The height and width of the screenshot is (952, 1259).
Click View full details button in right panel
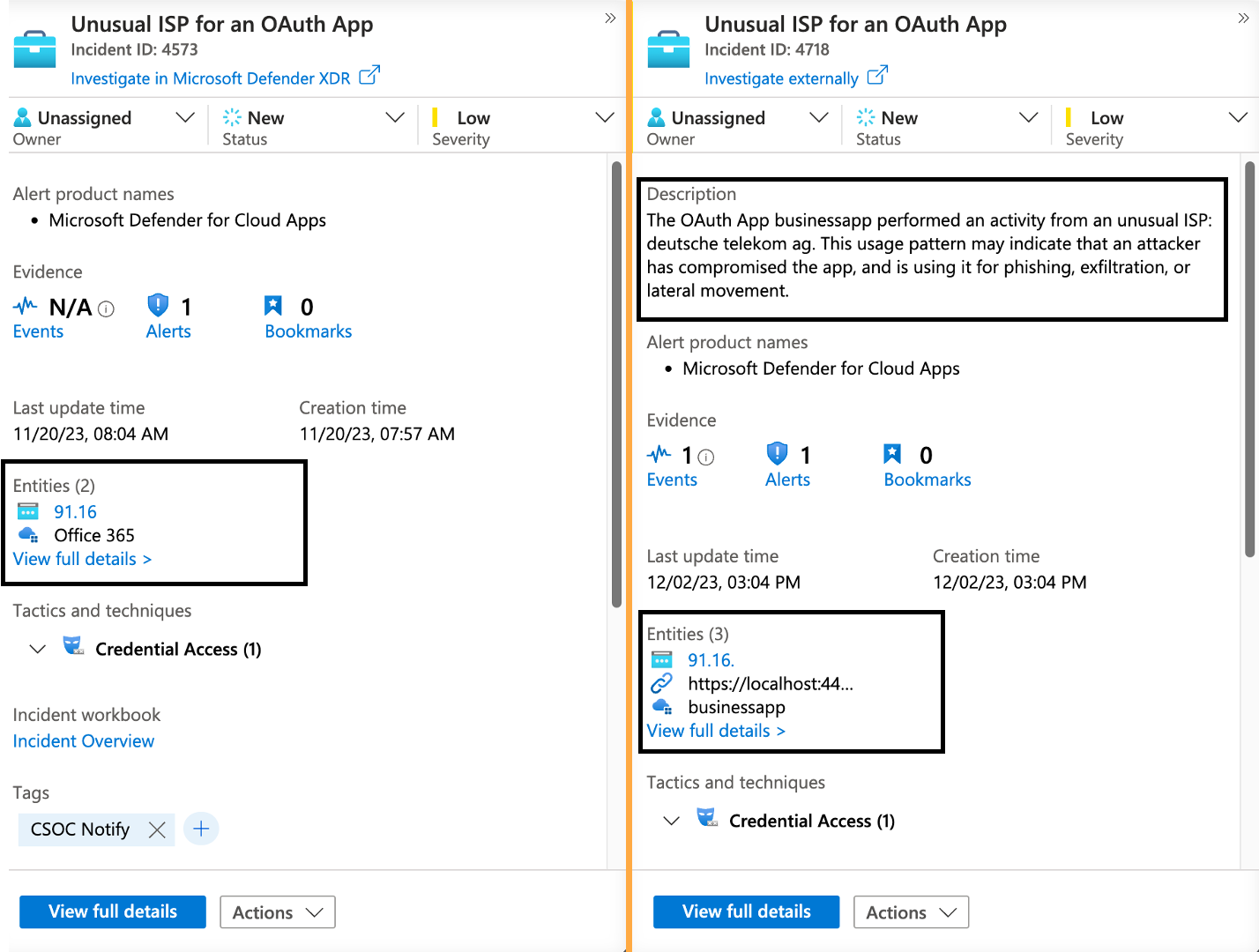point(746,911)
